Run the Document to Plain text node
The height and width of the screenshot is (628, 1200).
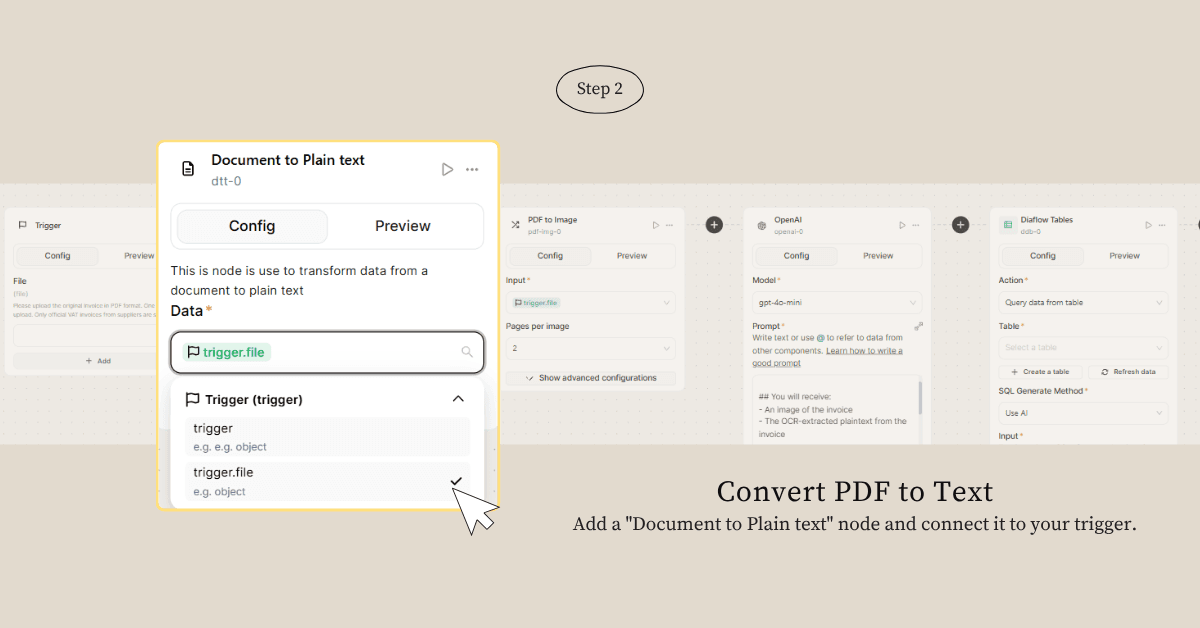coord(447,170)
